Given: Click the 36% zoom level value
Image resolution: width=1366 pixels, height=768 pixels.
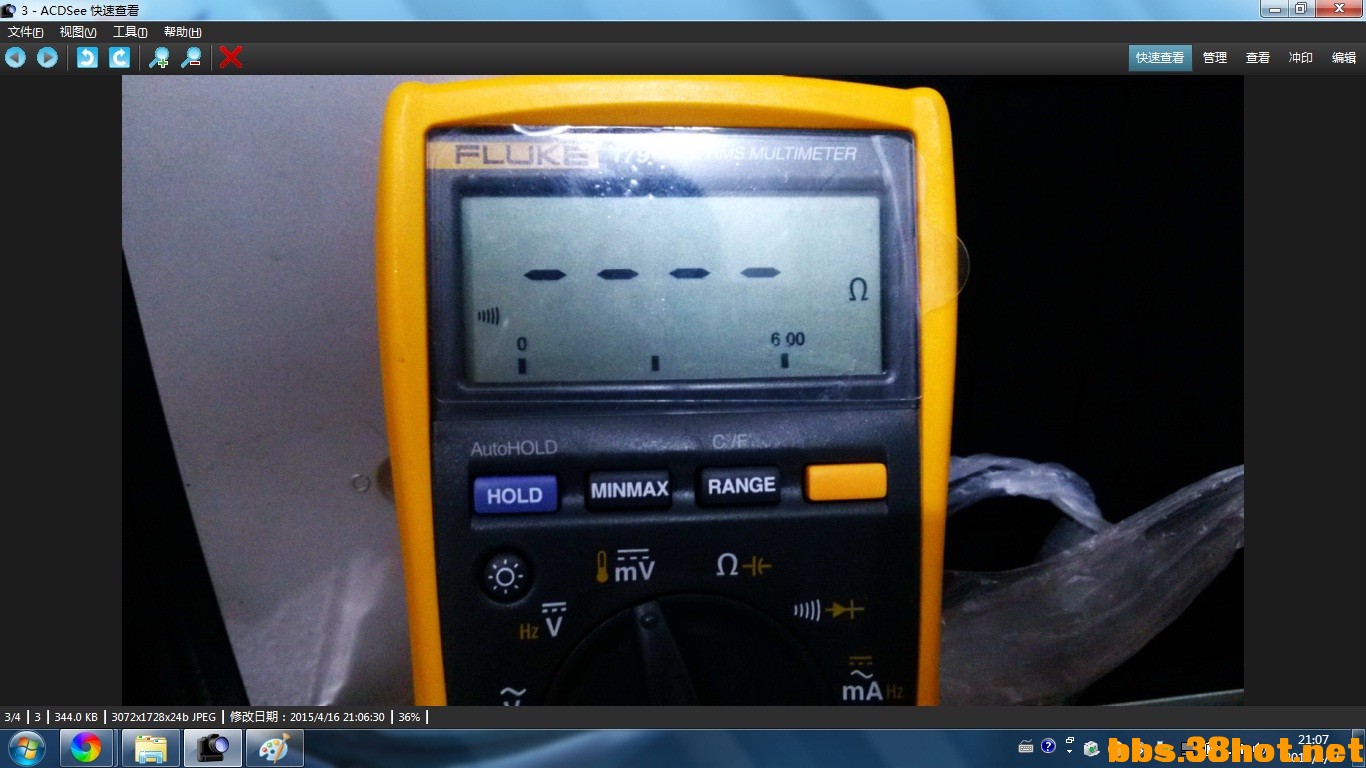Looking at the screenshot, I should coord(409,717).
